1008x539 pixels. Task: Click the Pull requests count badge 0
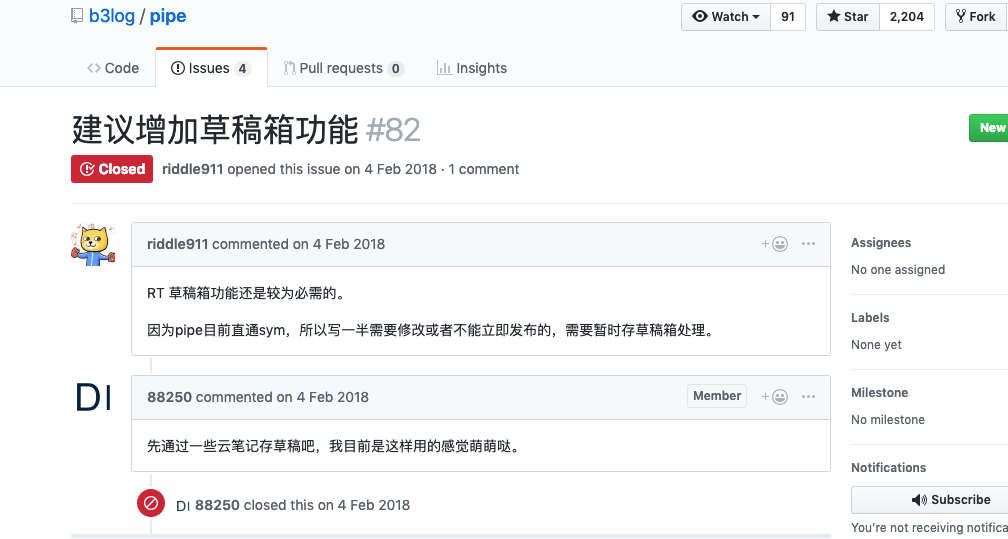(396, 69)
